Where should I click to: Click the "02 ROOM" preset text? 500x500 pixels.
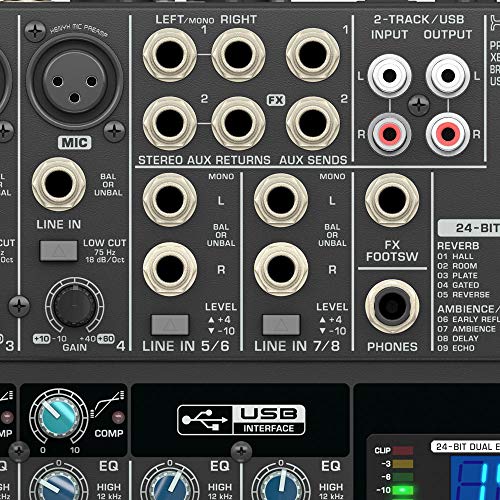pyautogui.click(x=457, y=266)
